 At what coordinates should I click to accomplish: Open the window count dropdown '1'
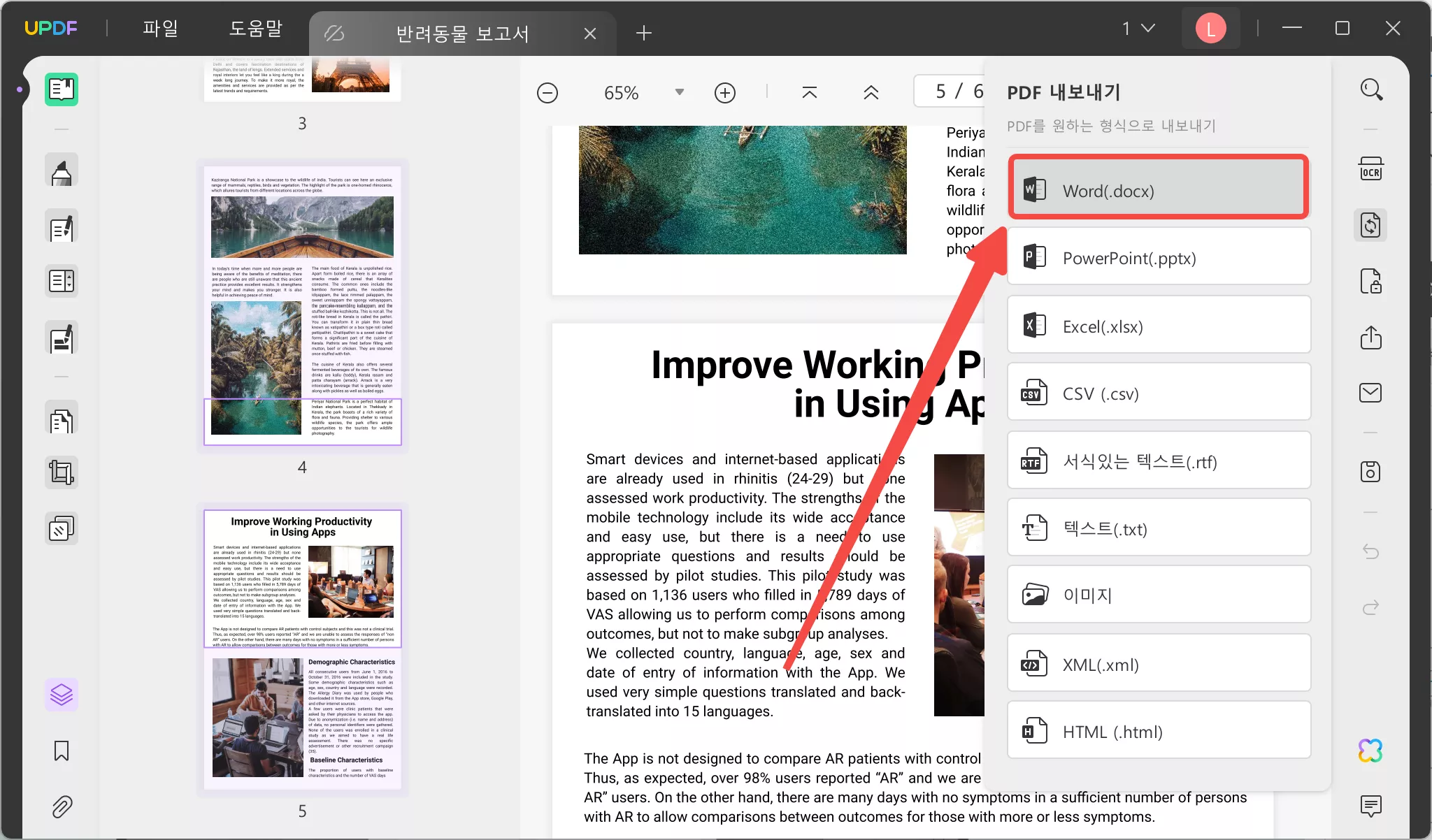click(1138, 29)
